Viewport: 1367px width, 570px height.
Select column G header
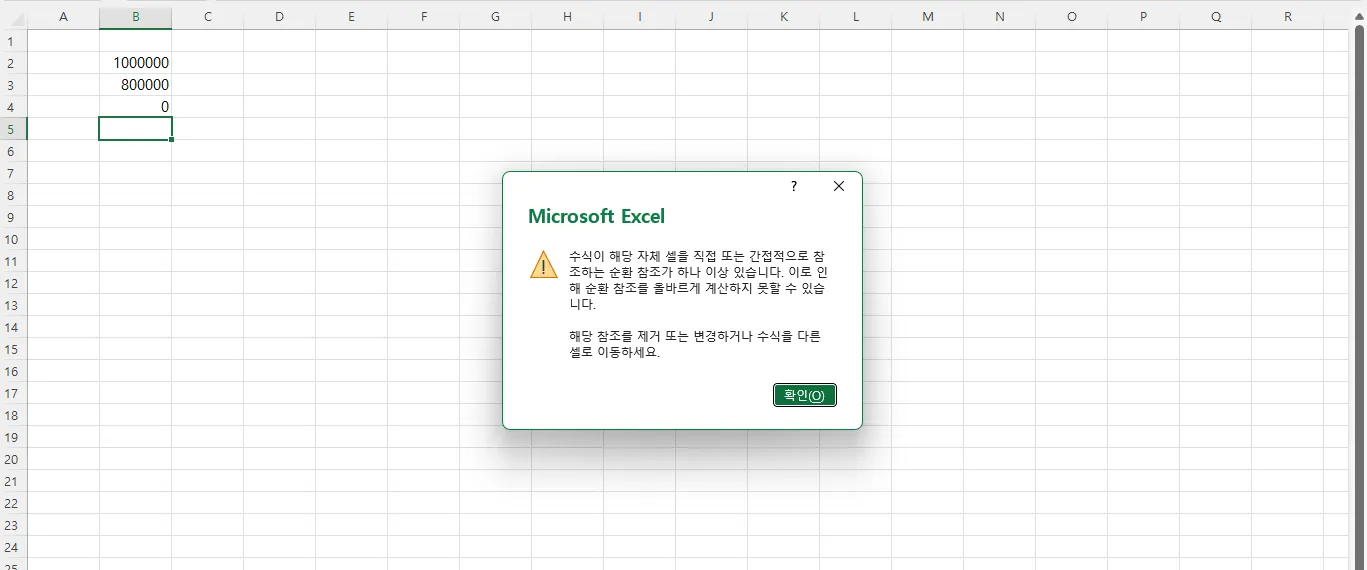point(495,17)
